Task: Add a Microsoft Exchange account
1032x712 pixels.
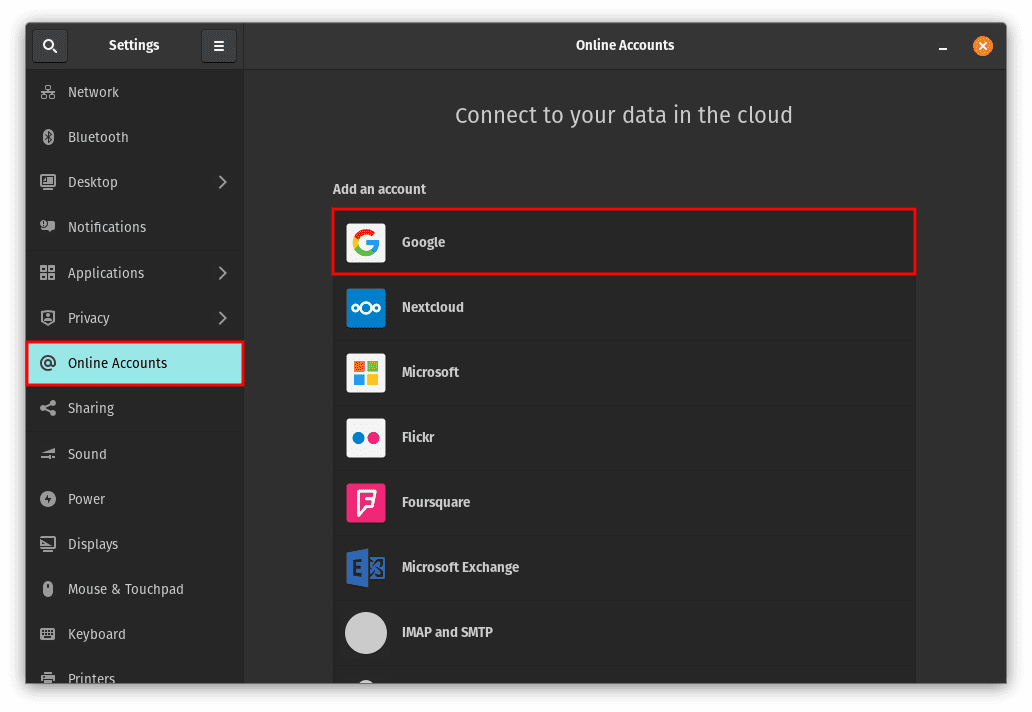Action: (x=624, y=567)
